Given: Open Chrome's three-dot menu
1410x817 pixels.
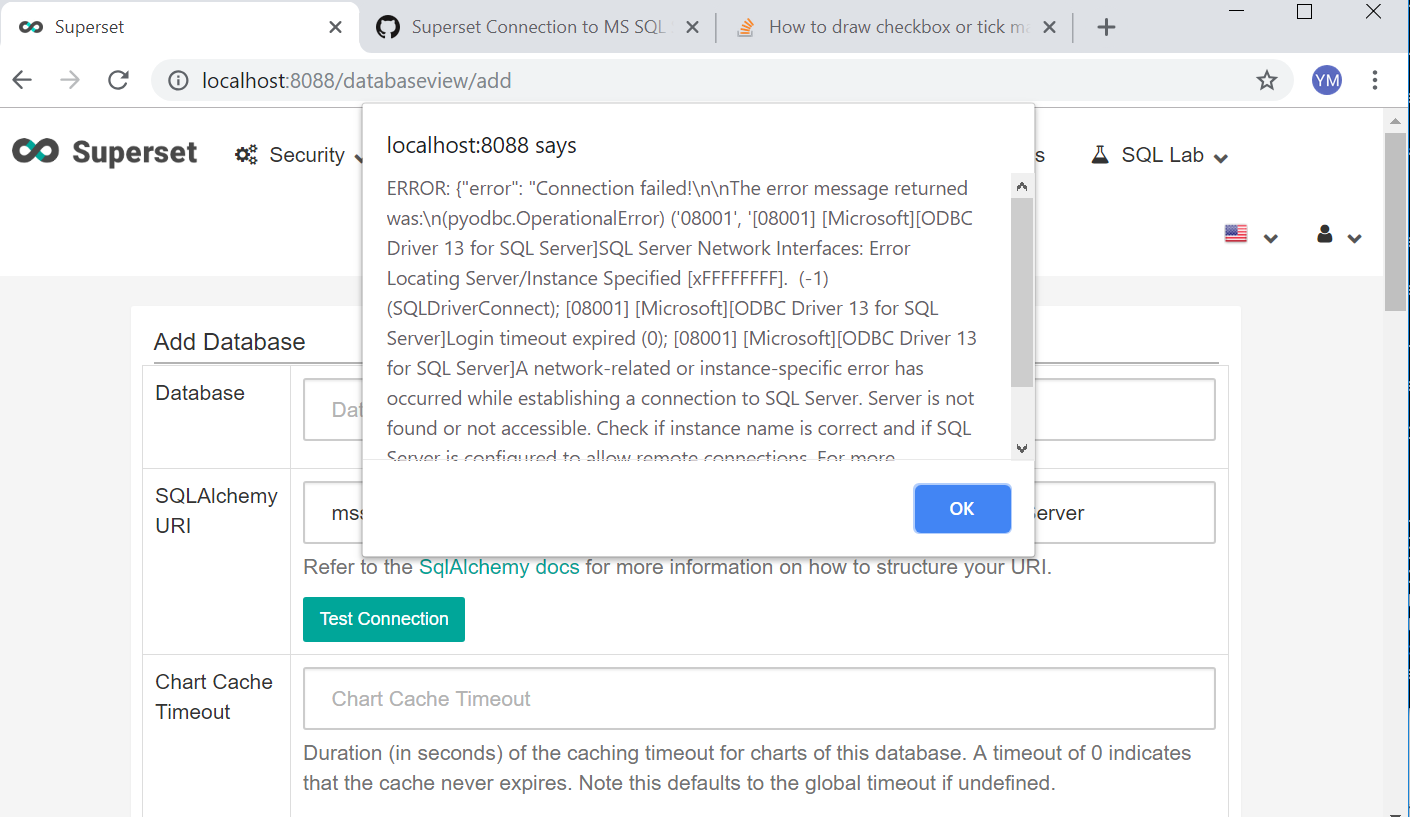Looking at the screenshot, I should (1375, 79).
